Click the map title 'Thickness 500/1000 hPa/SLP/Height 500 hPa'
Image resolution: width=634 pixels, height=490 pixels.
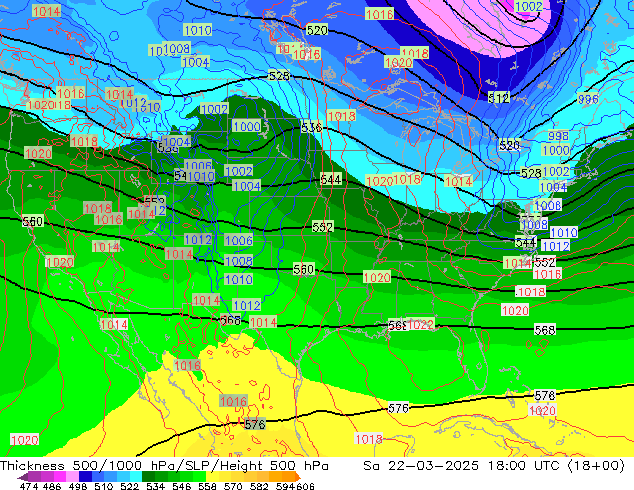coord(164,466)
